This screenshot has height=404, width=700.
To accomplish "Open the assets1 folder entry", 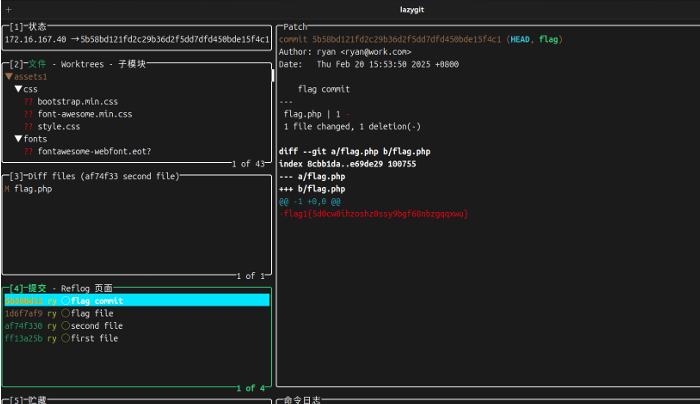I will point(30,76).
